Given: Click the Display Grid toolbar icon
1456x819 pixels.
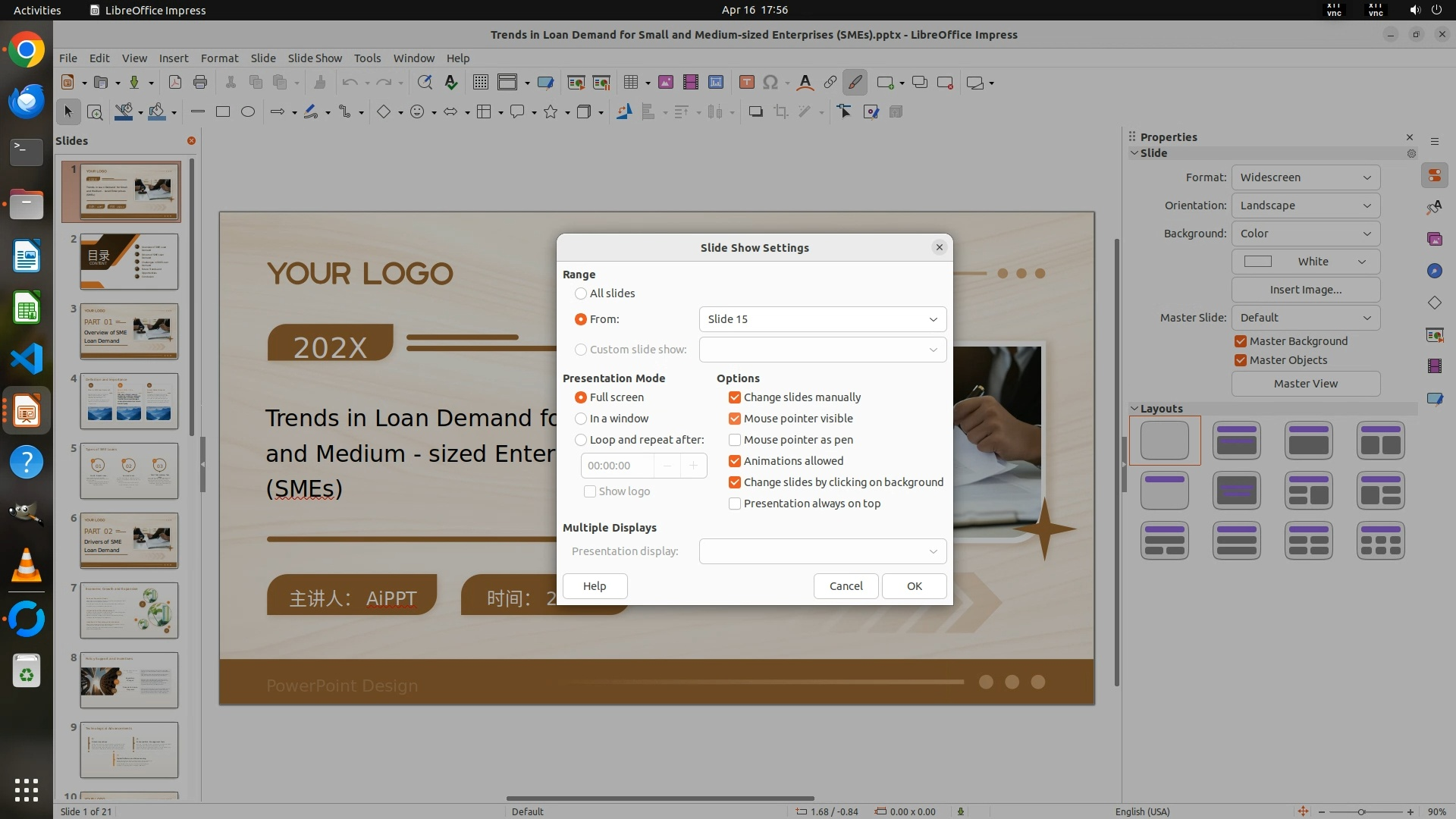Looking at the screenshot, I should tap(480, 83).
